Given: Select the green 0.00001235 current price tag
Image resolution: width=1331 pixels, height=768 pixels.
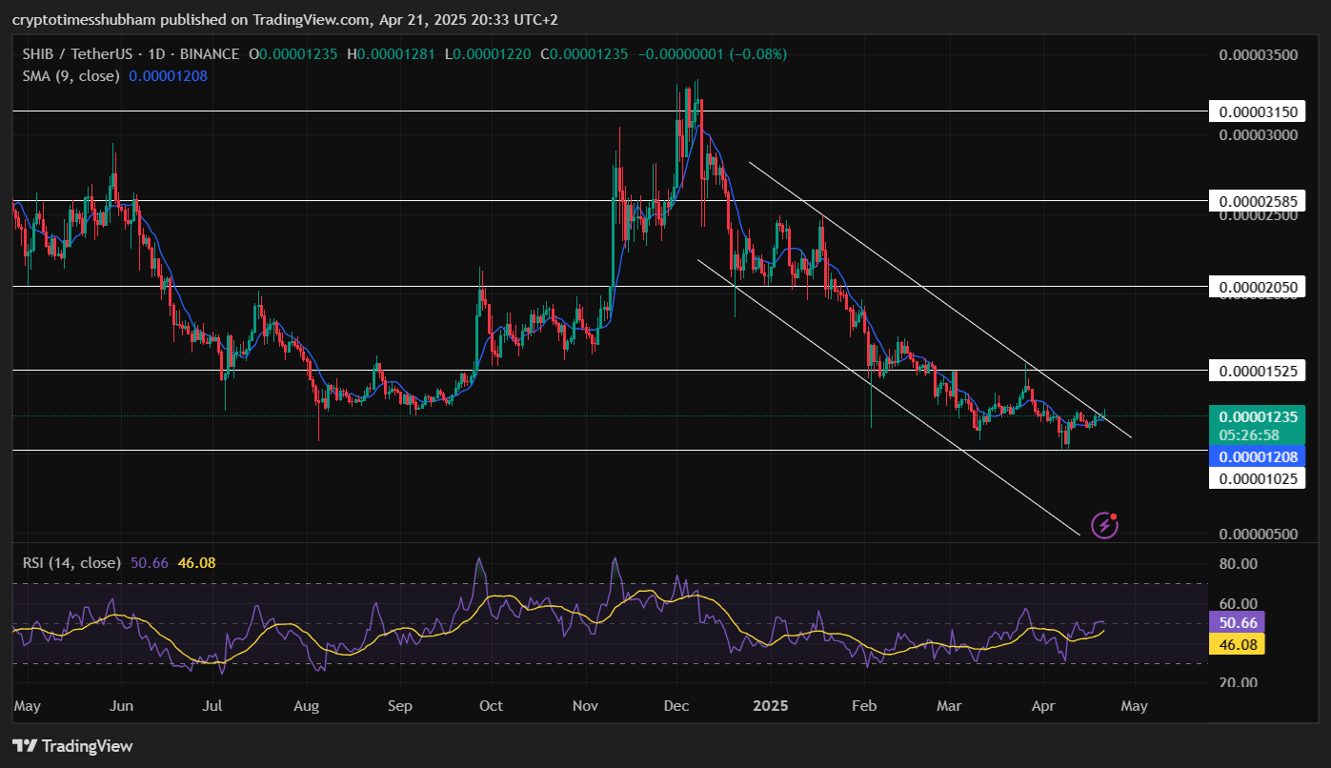Looking at the screenshot, I should click(x=1257, y=417).
